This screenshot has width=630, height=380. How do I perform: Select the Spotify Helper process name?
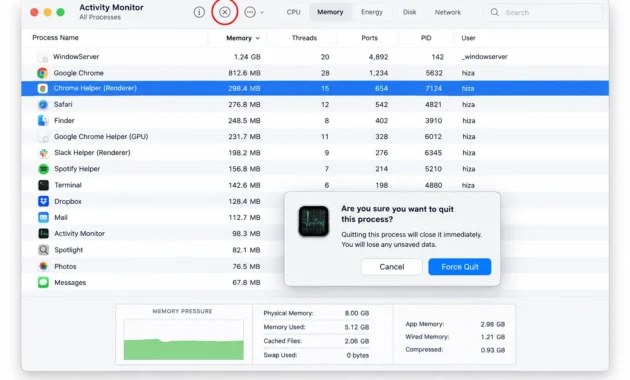click(x=77, y=169)
